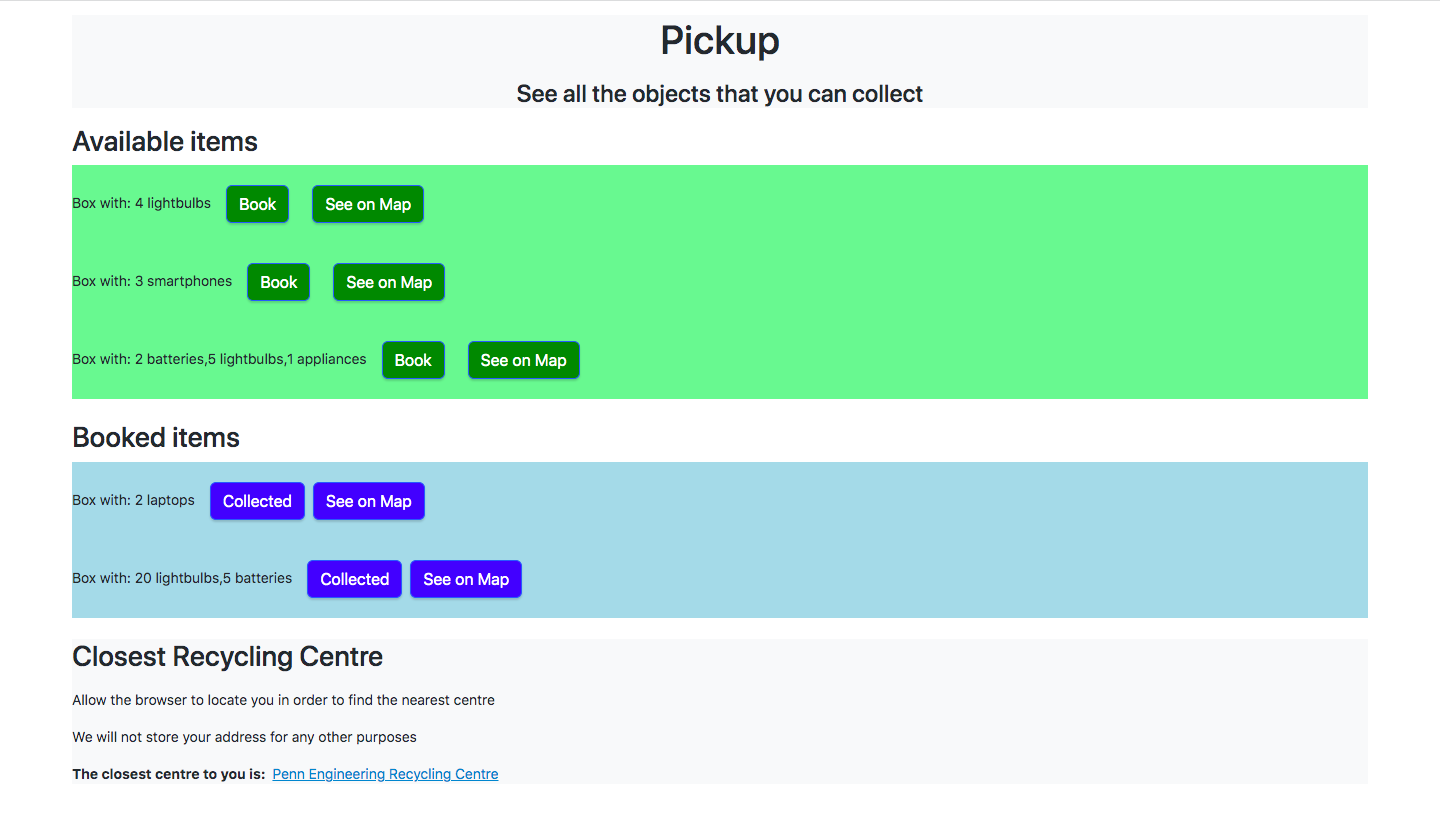Click the 'Box with: 3 smartphones' text
Image resolution: width=1440 pixels, height=821 pixels.
tap(152, 281)
